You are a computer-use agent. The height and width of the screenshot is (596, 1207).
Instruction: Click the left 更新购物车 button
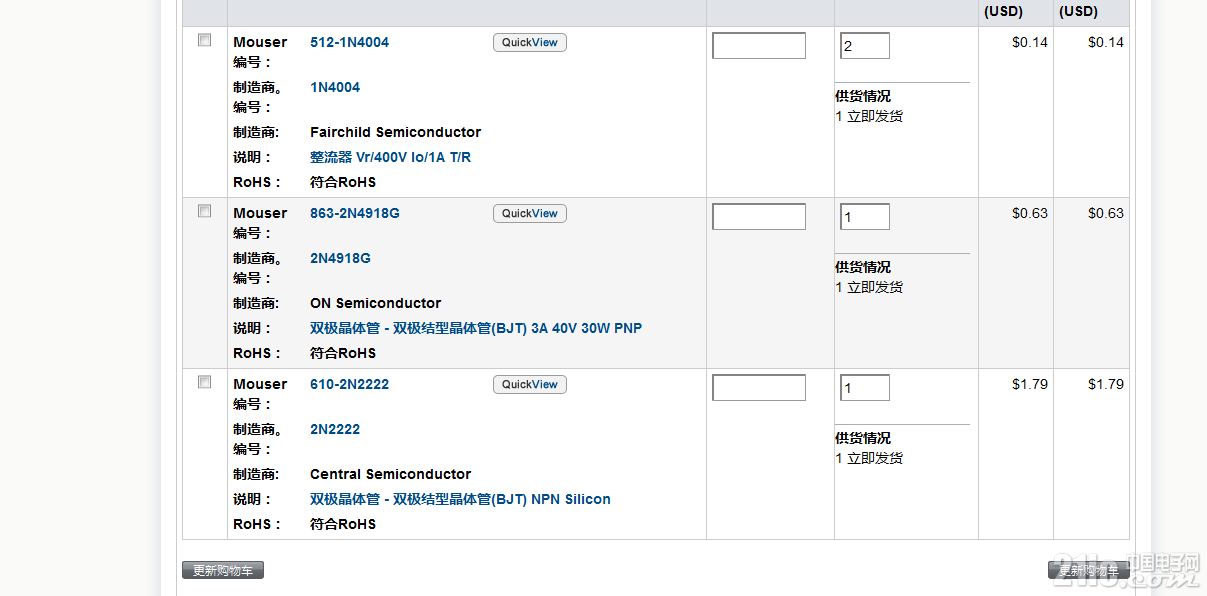coord(223,571)
